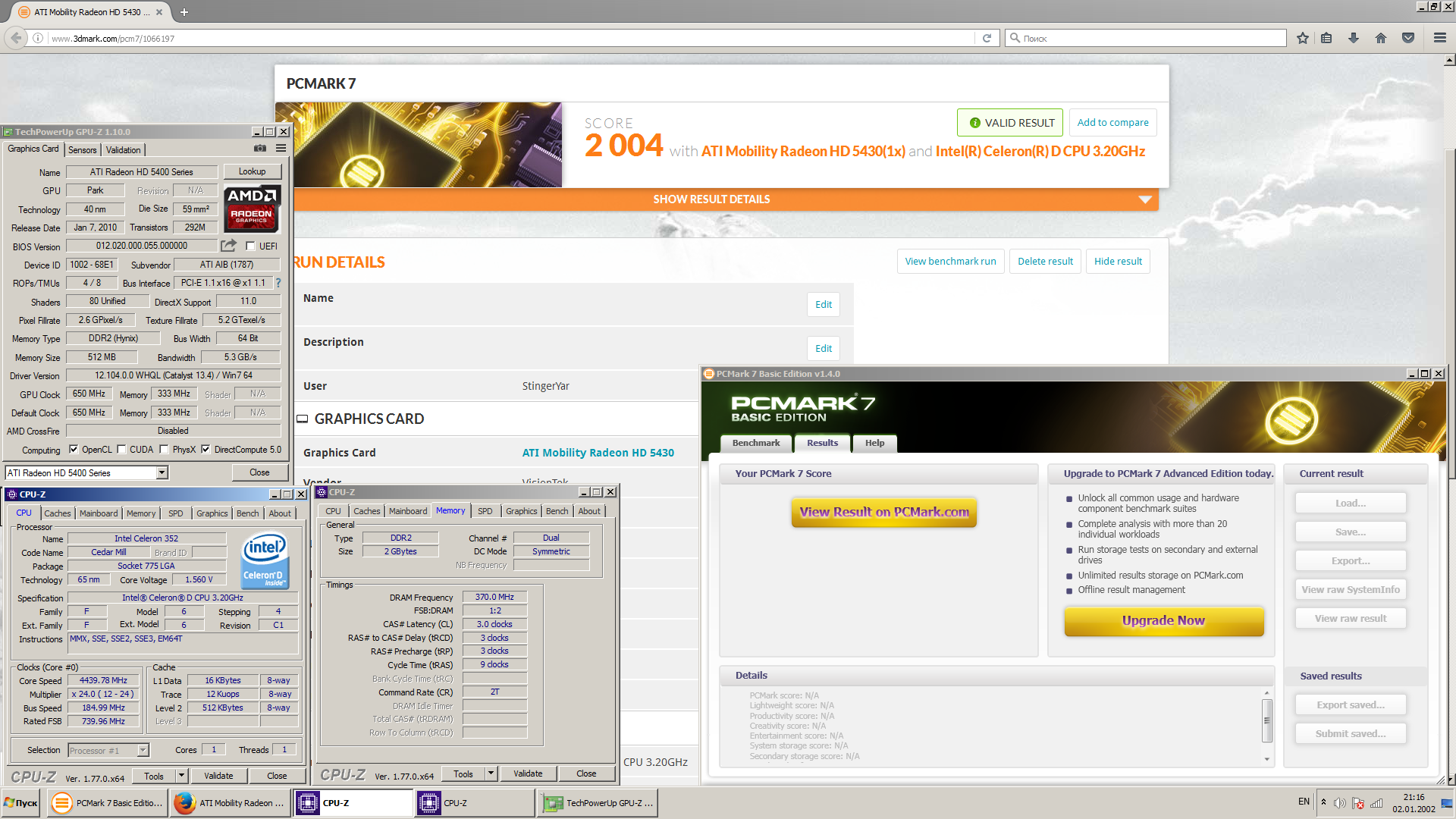Open Tools dropdown arrow in CPU-Z Memory window
This screenshot has width=1456, height=819.
tap(491, 773)
